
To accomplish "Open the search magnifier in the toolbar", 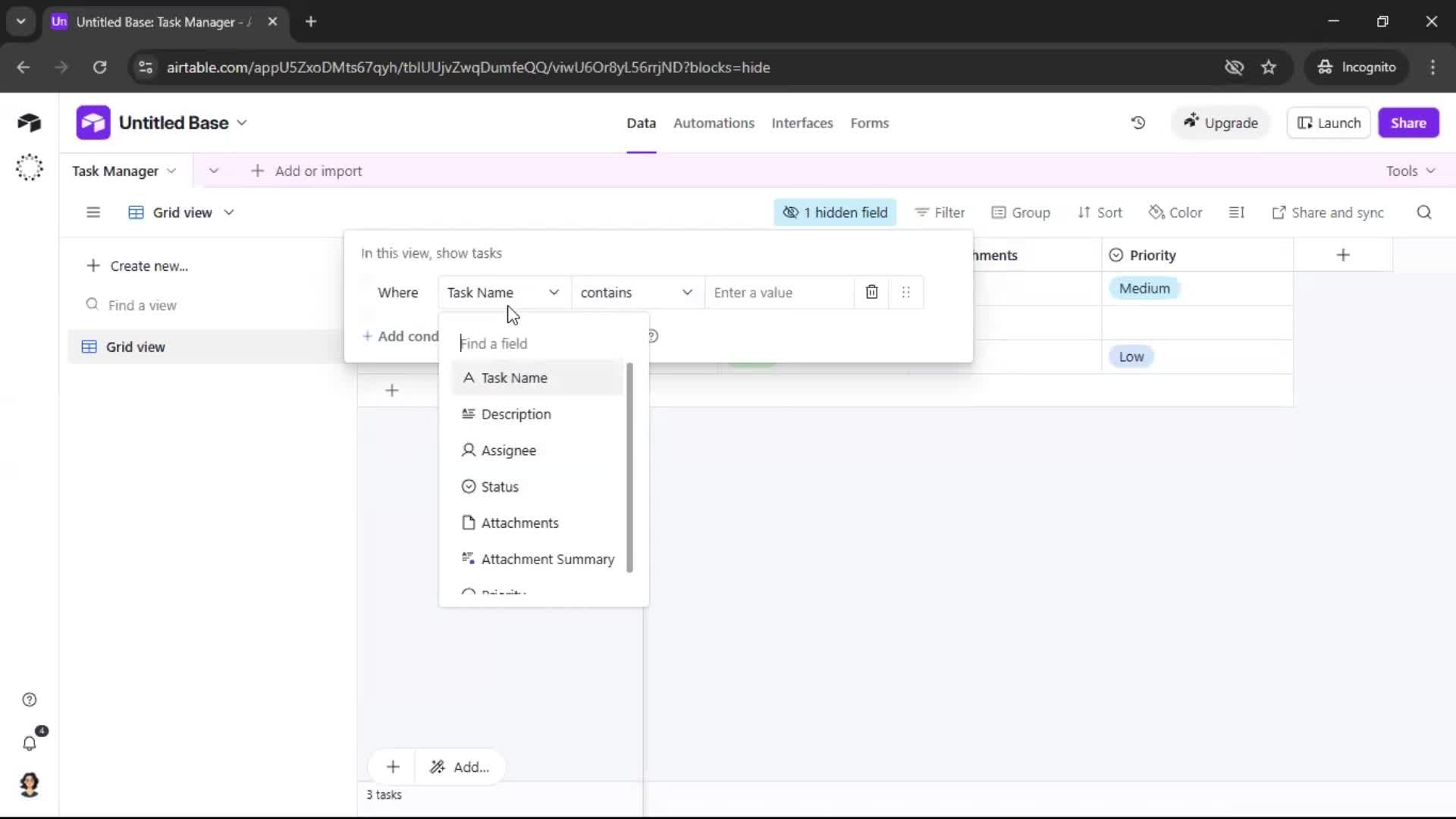I will coord(1424,212).
